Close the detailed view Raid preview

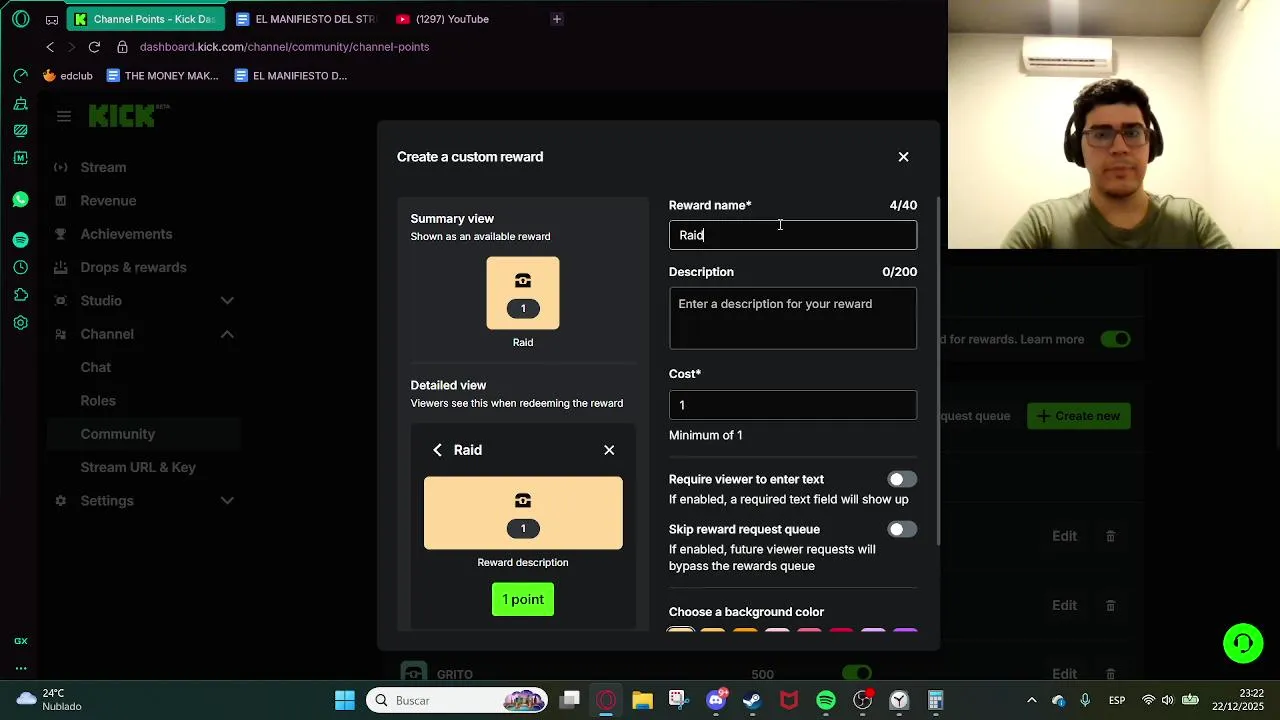tap(609, 450)
